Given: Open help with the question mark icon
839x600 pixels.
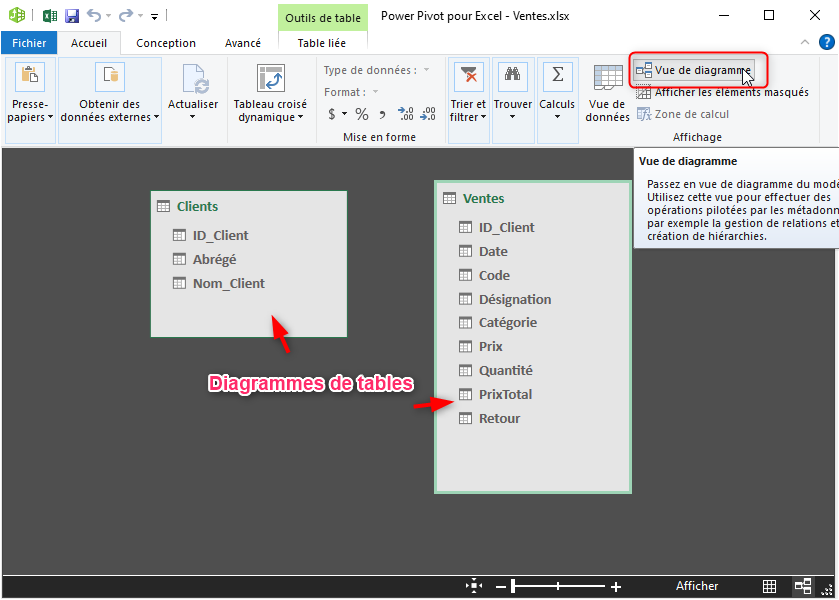Looking at the screenshot, I should (x=827, y=42).
